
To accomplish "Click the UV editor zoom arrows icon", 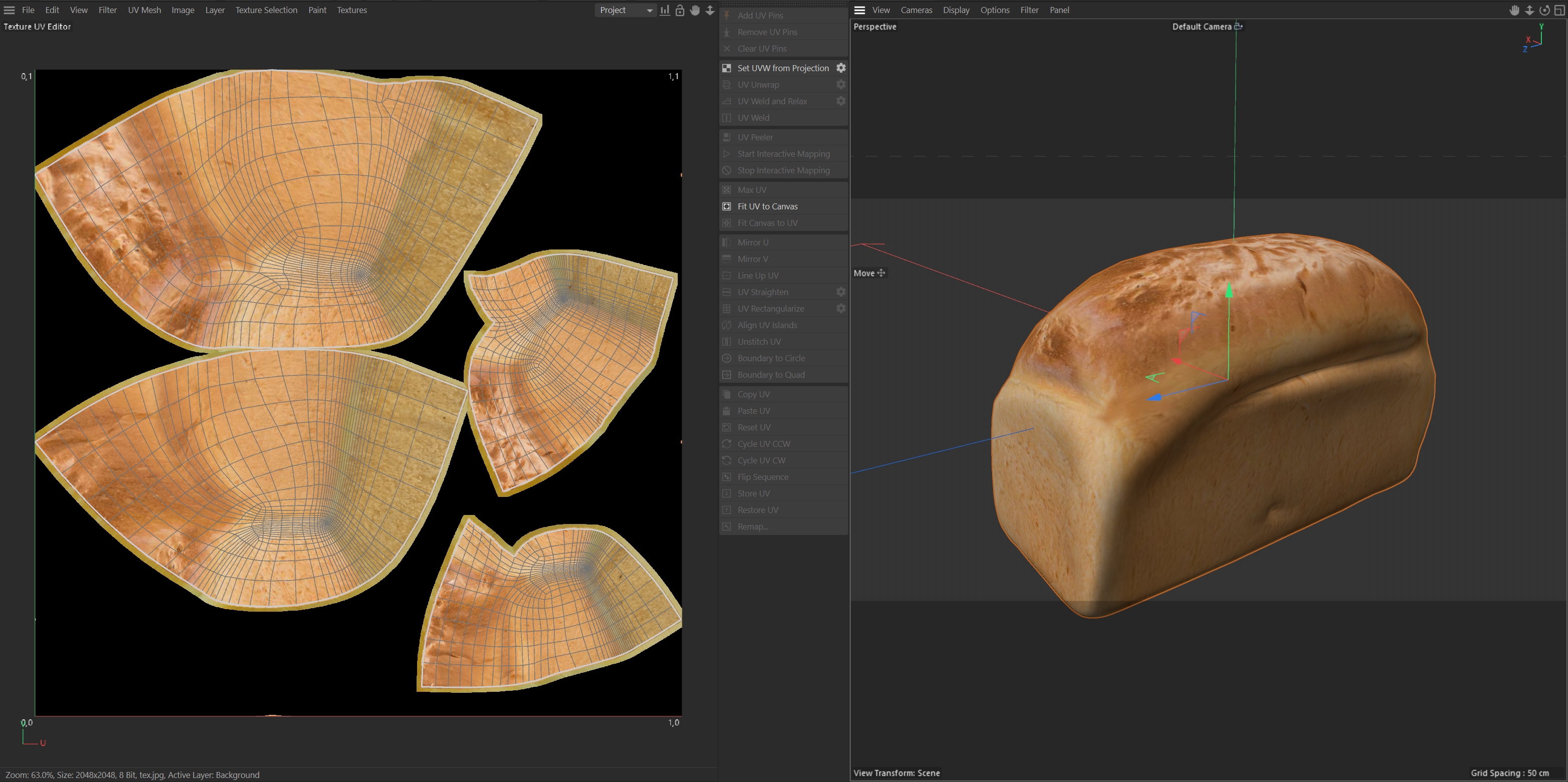I will pos(710,11).
